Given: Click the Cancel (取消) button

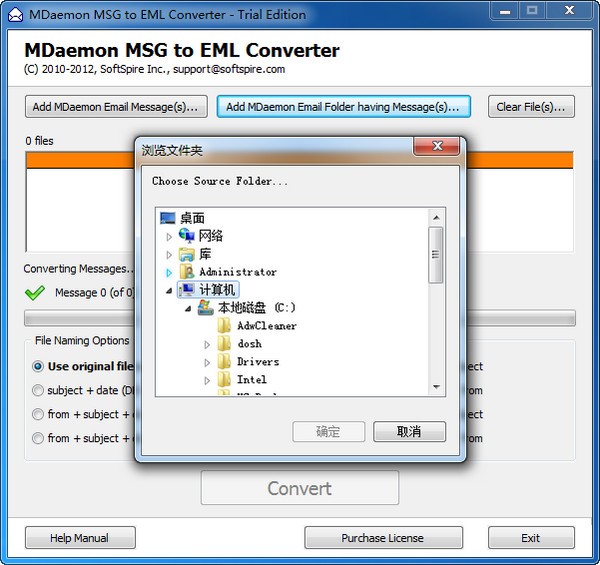Looking at the screenshot, I should point(409,432).
